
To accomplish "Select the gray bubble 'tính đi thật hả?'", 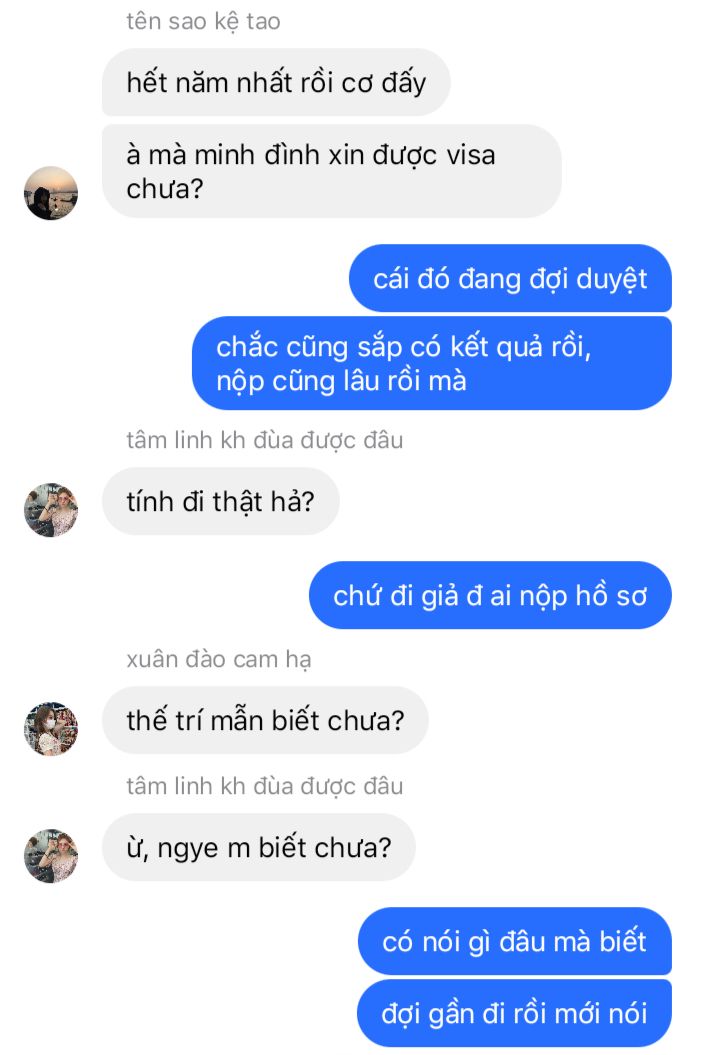I will pos(221,501).
